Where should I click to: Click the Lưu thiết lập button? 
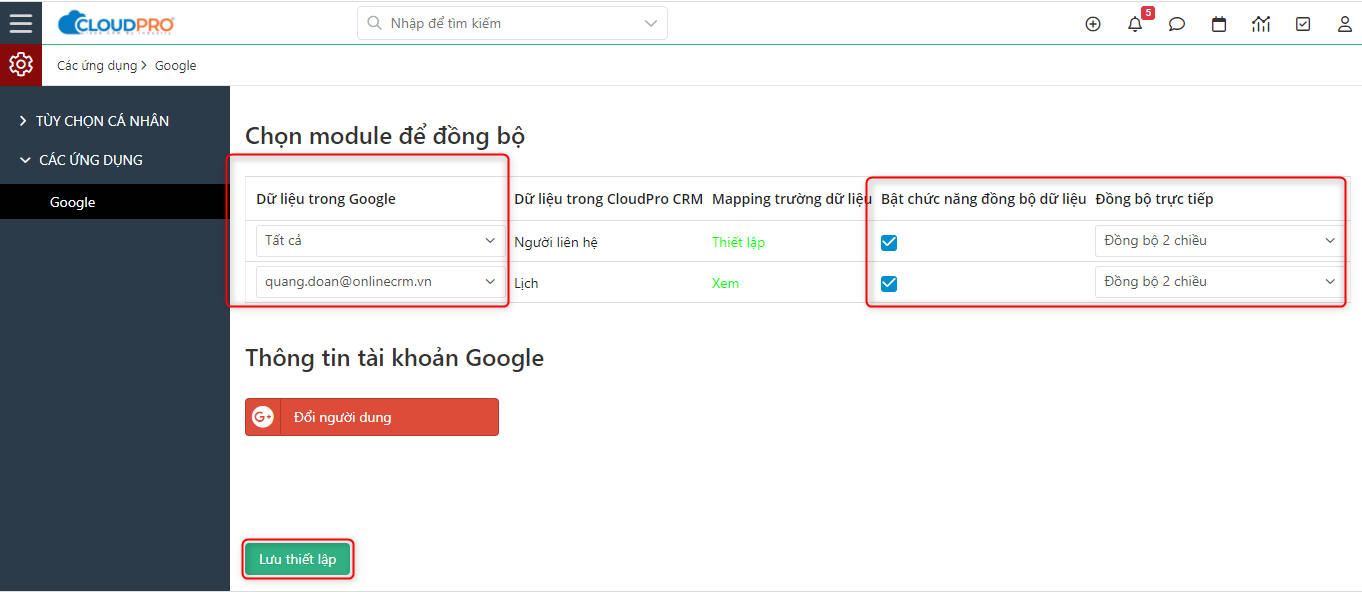298,559
